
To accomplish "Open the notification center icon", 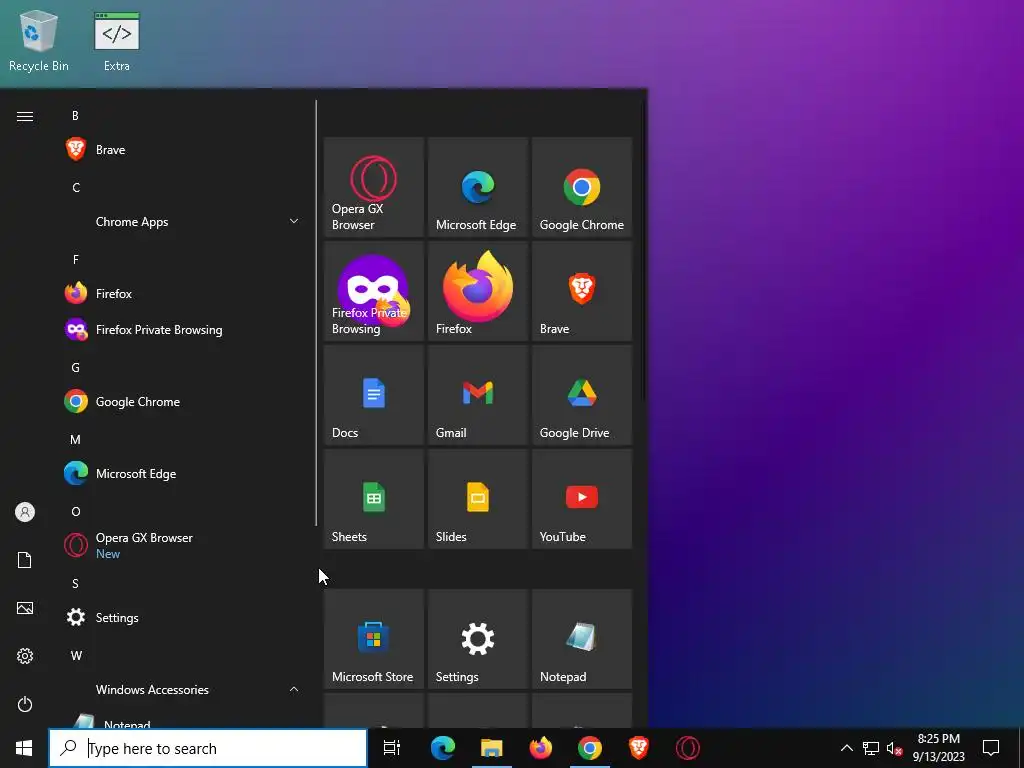I will coord(991,748).
